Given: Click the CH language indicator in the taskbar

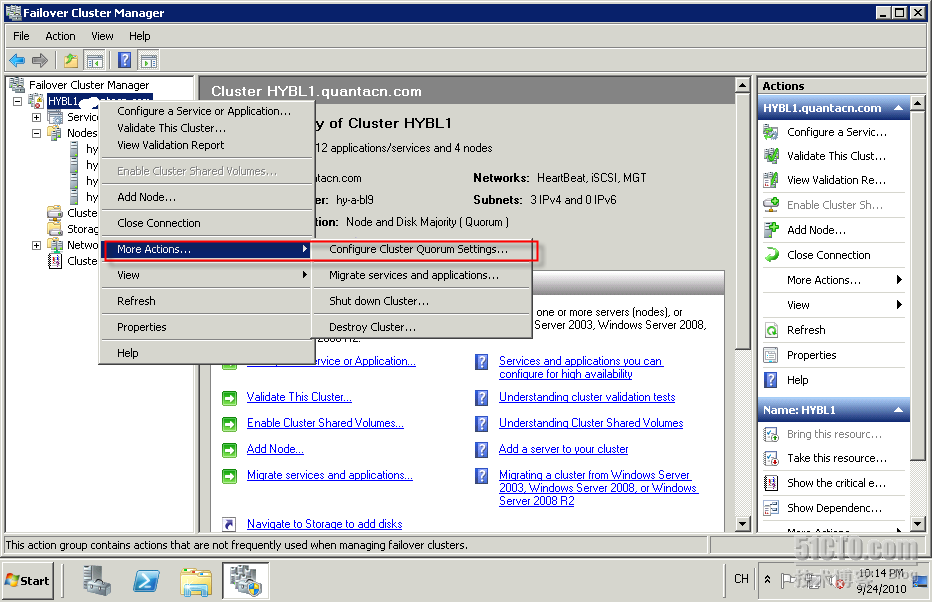Looking at the screenshot, I should coord(741,579).
